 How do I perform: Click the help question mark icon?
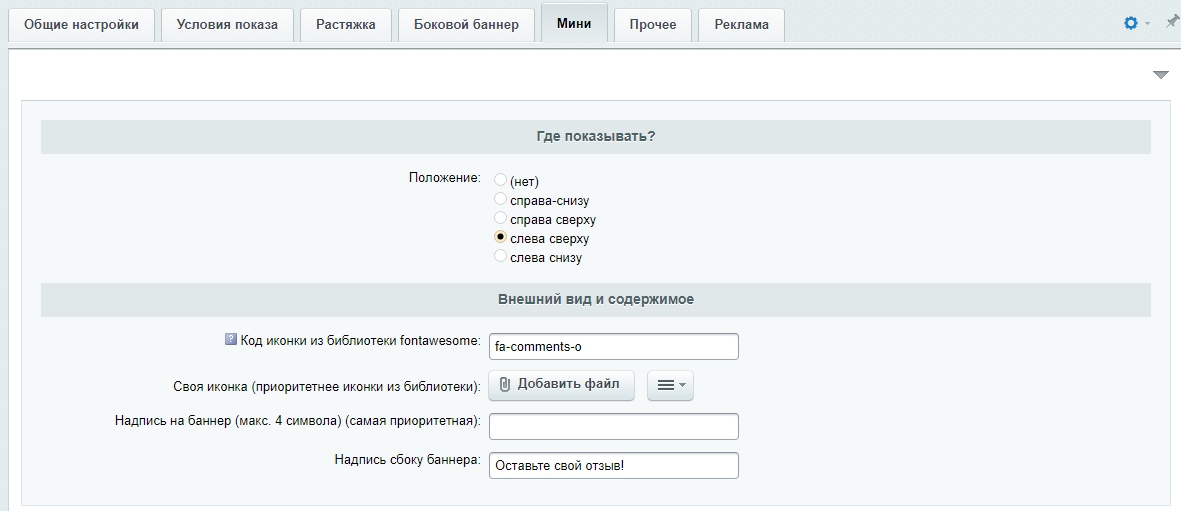(x=231, y=339)
